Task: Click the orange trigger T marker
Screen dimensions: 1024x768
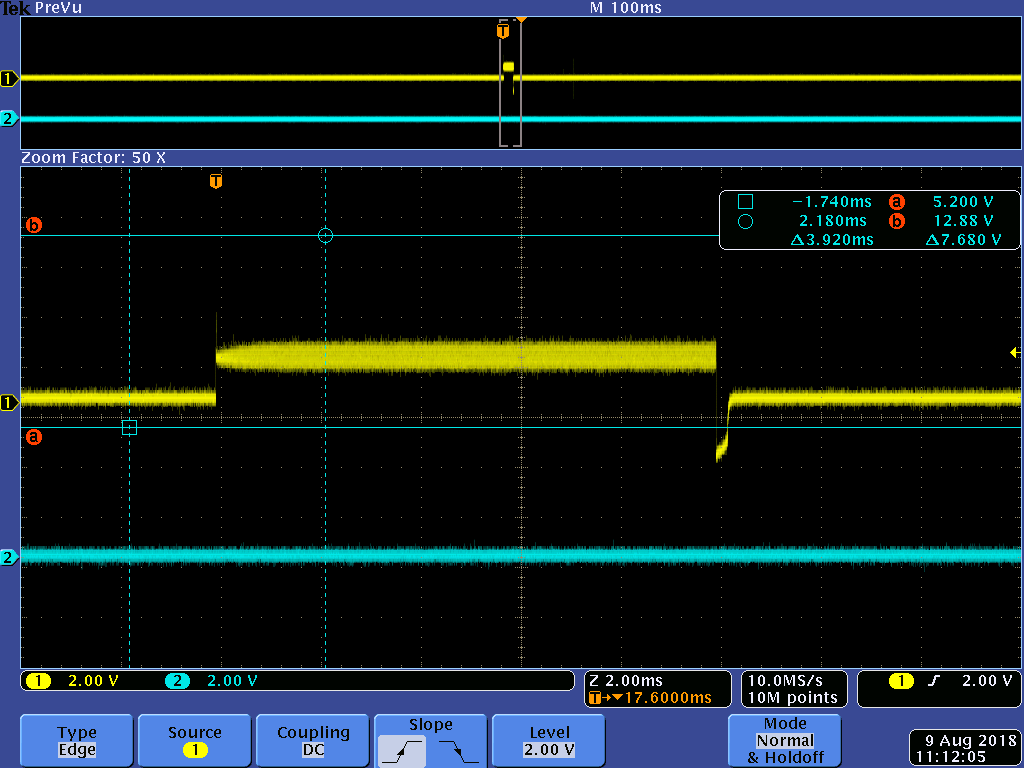Action: tap(215, 181)
